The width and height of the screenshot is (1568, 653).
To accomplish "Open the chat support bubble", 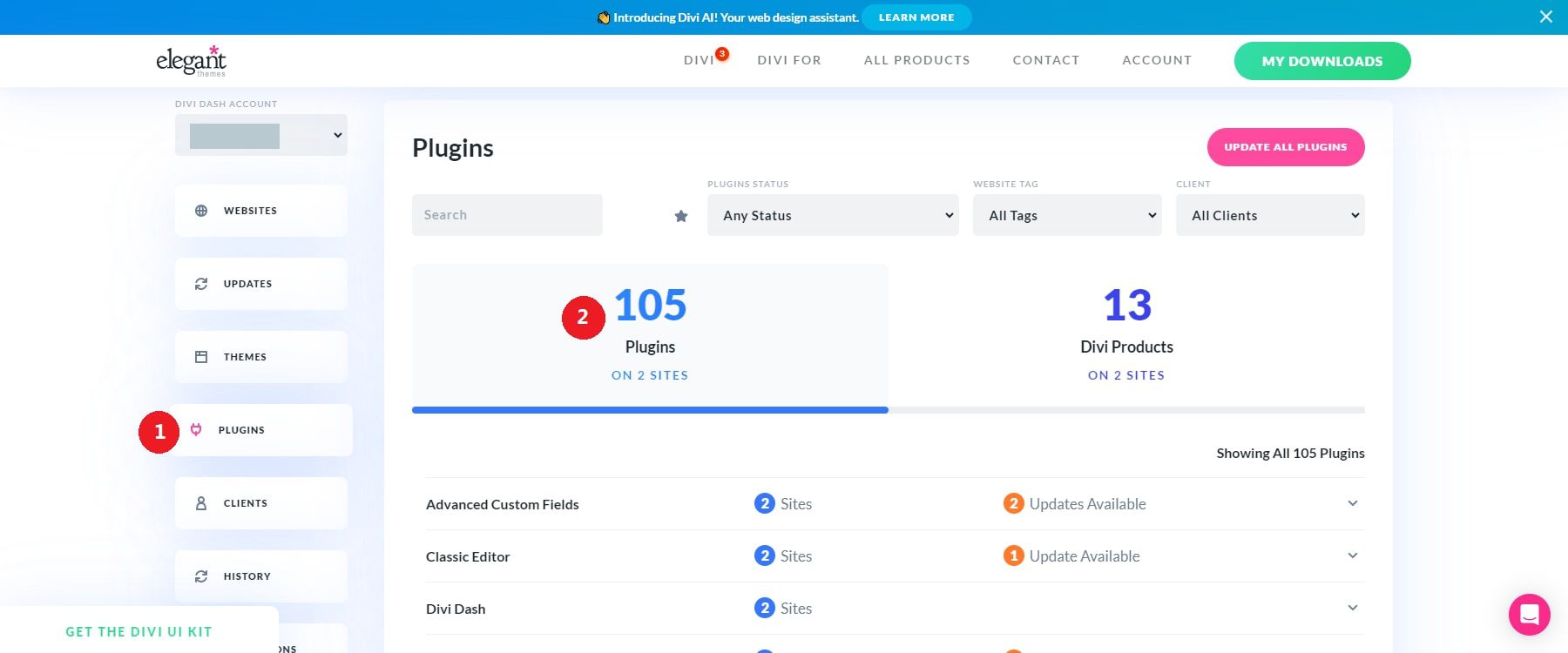I will tap(1529, 615).
